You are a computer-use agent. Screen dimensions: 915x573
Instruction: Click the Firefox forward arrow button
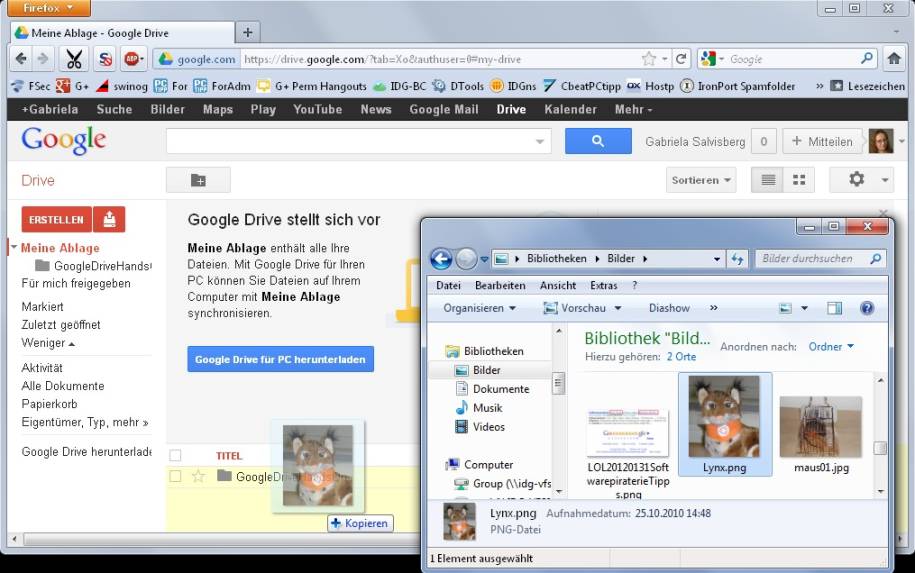click(43, 59)
